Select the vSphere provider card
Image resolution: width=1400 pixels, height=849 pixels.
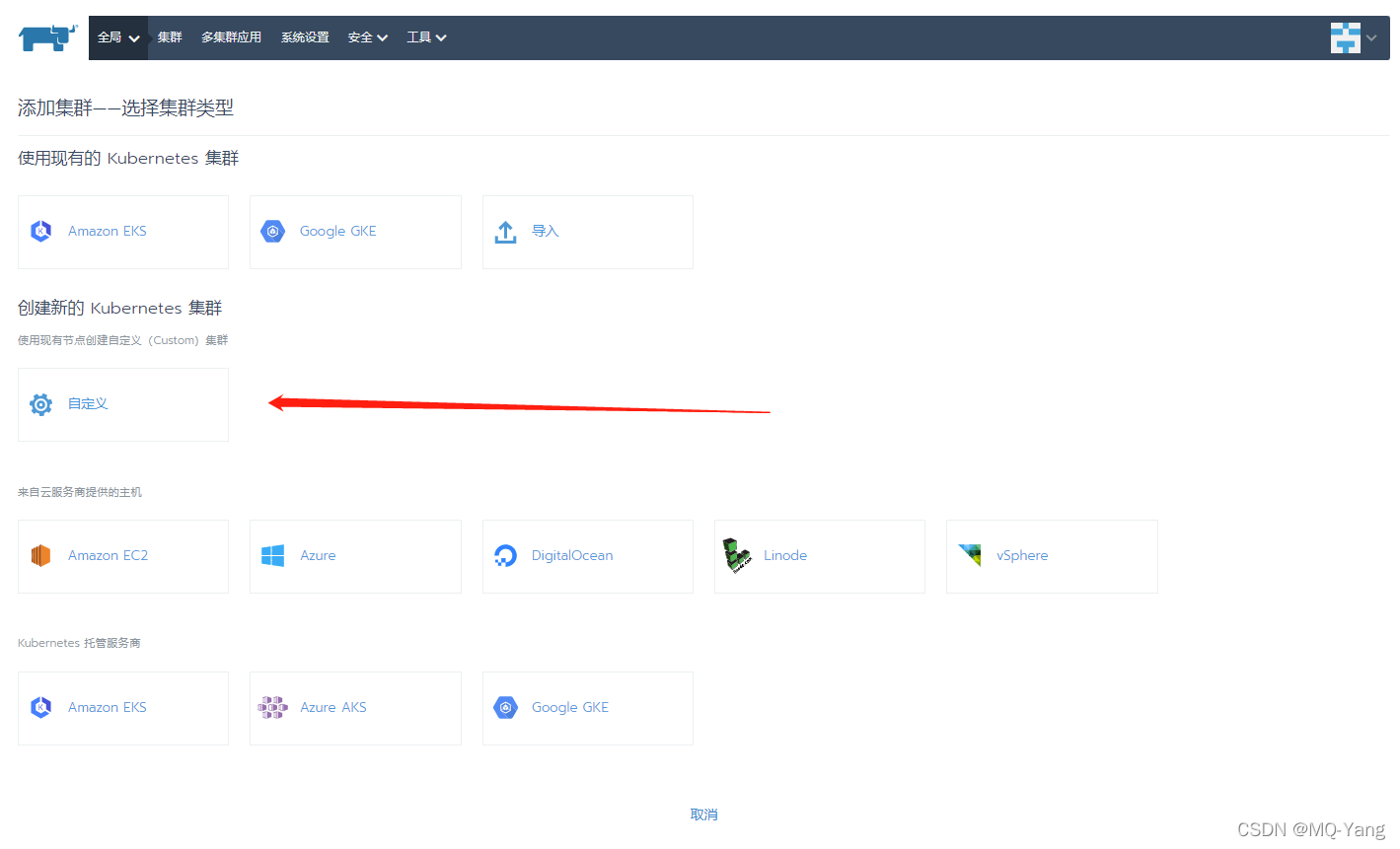point(1052,556)
